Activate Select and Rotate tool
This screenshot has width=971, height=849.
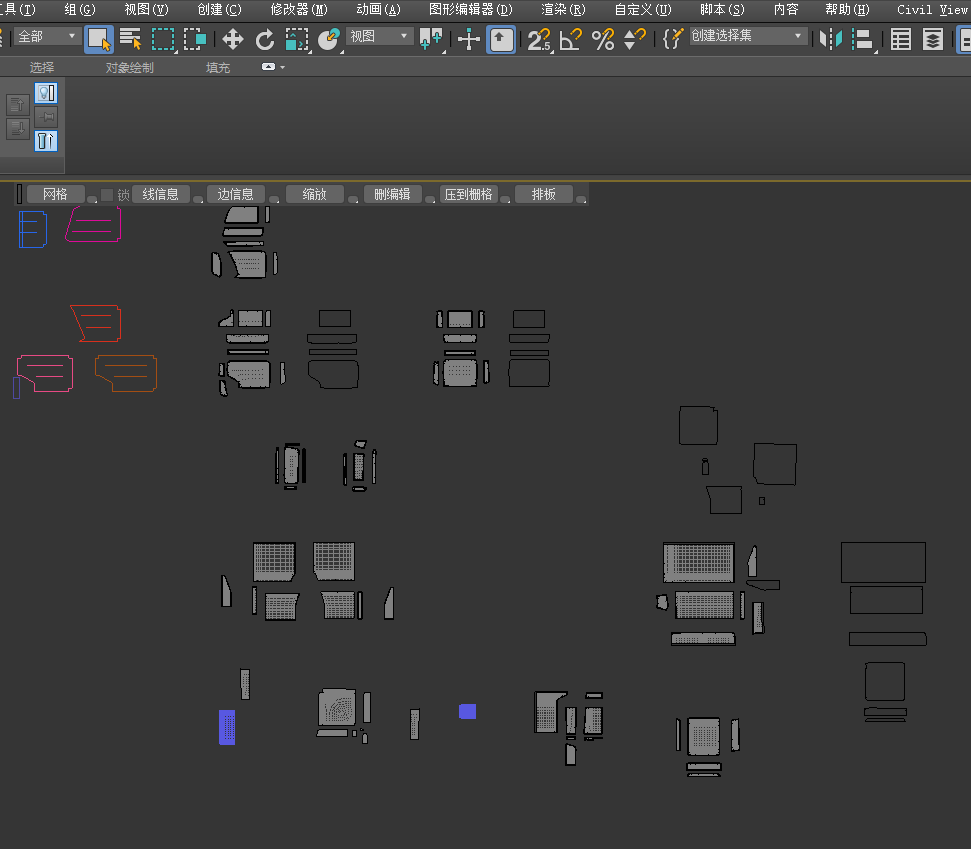pos(265,40)
